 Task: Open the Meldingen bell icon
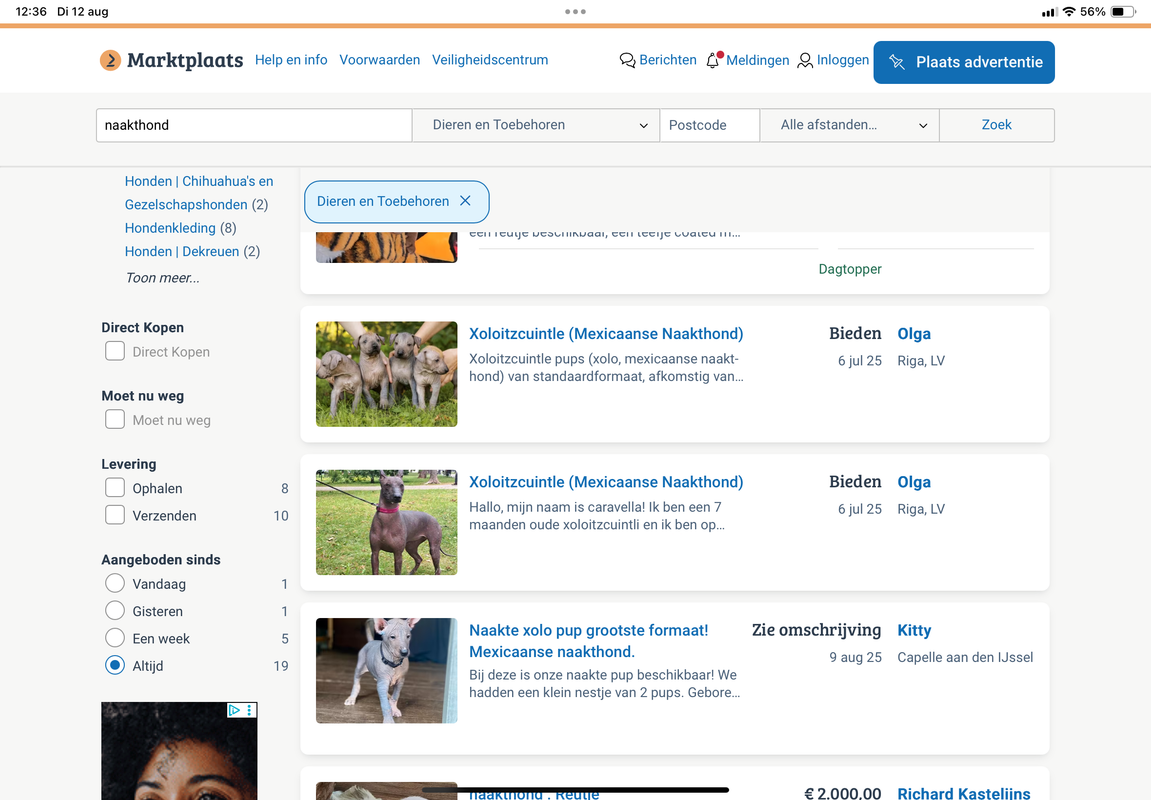click(714, 60)
